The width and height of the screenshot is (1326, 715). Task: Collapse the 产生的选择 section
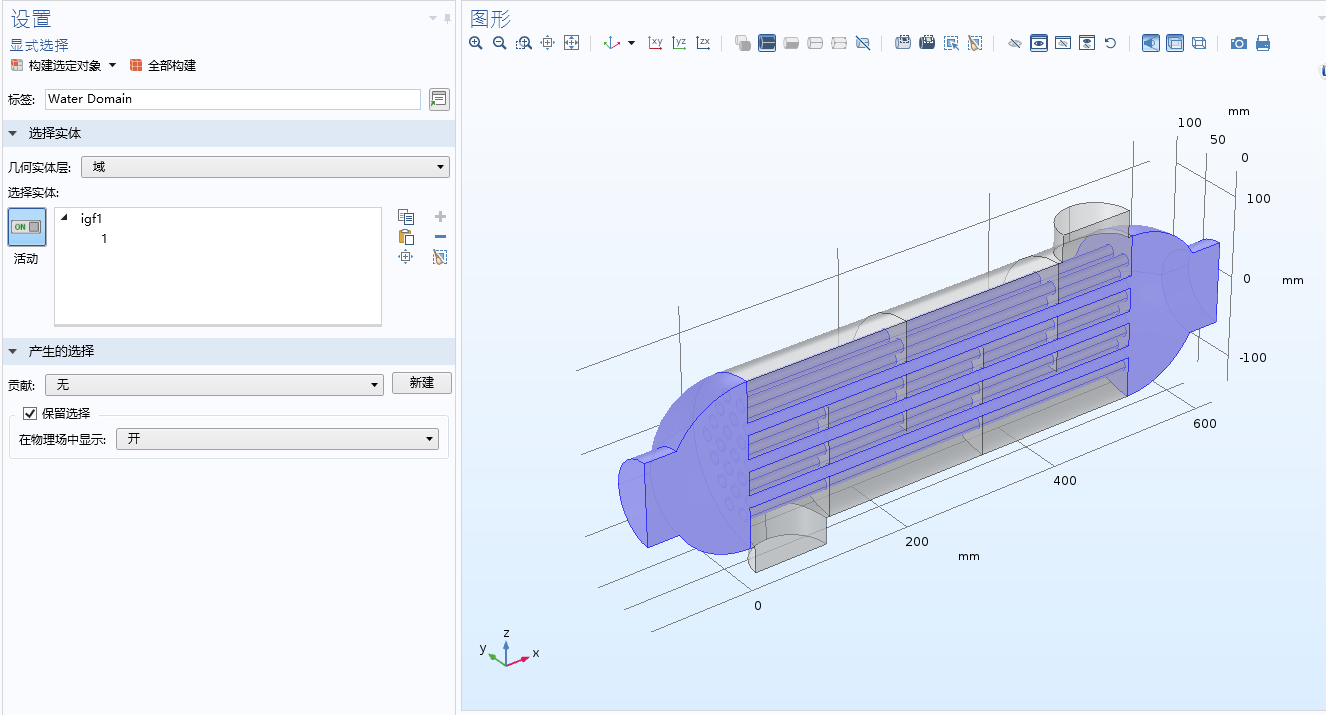[13, 351]
